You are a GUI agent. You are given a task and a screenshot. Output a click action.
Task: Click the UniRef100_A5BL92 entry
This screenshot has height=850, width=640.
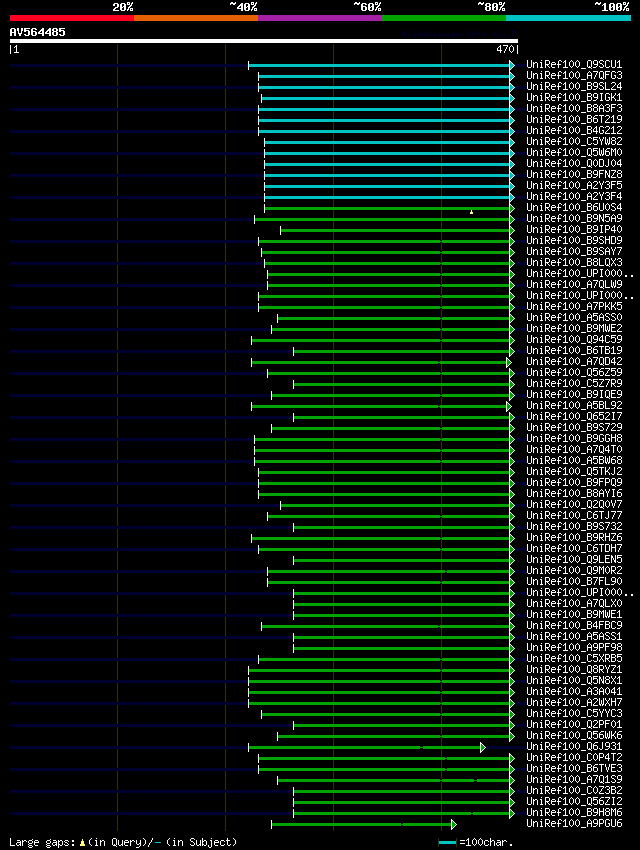tap(574, 405)
